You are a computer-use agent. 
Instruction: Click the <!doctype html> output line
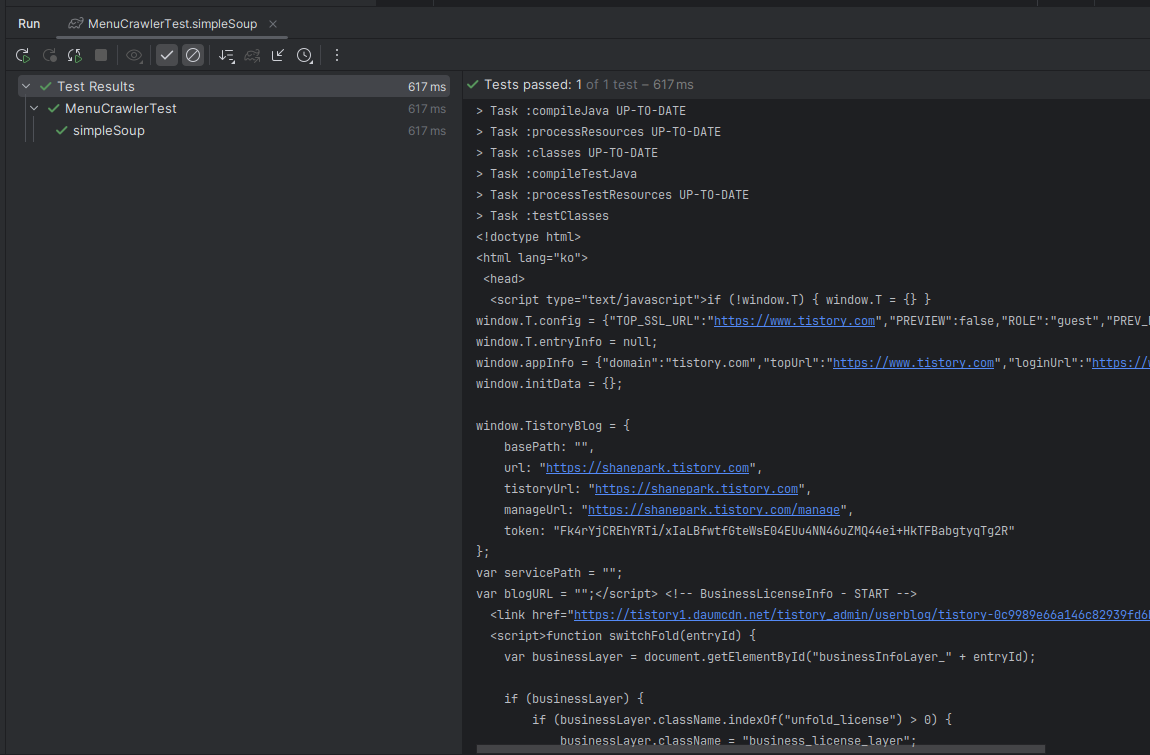click(x=528, y=237)
